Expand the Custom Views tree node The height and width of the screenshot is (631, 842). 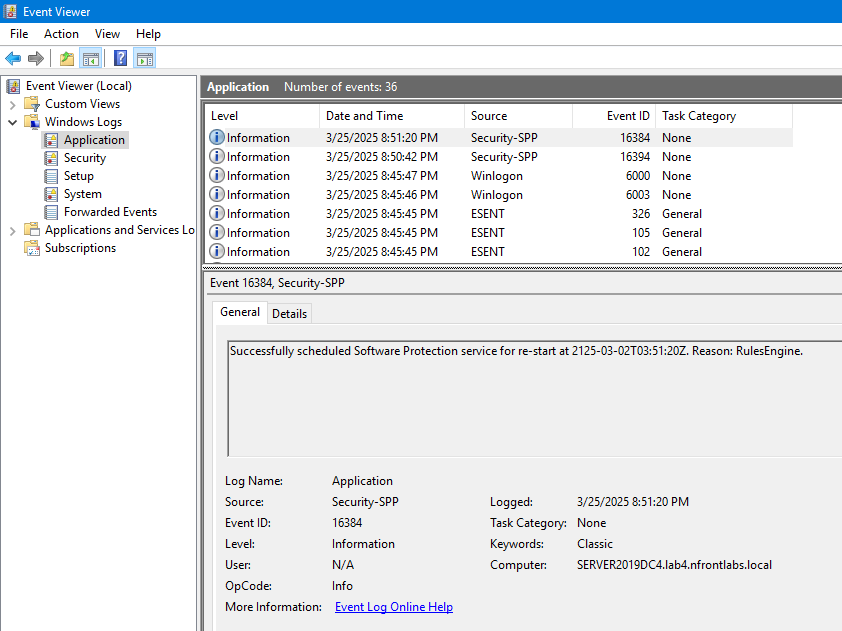pyautogui.click(x=13, y=104)
